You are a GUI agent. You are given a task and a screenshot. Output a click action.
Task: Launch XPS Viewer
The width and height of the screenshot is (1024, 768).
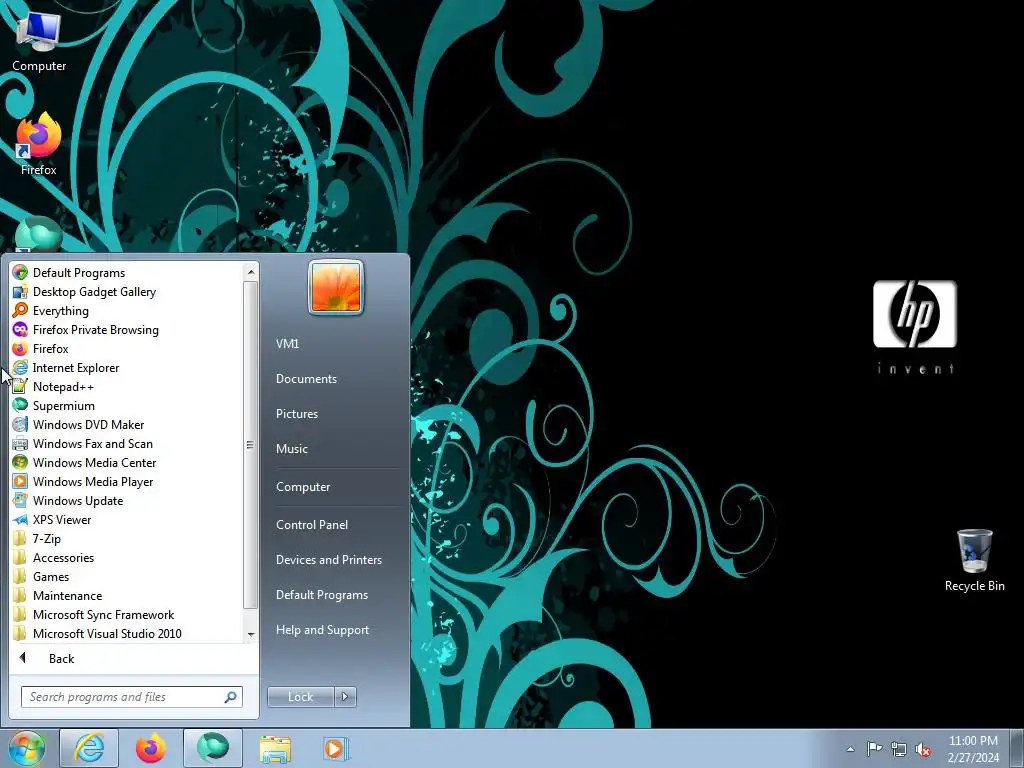127,519
